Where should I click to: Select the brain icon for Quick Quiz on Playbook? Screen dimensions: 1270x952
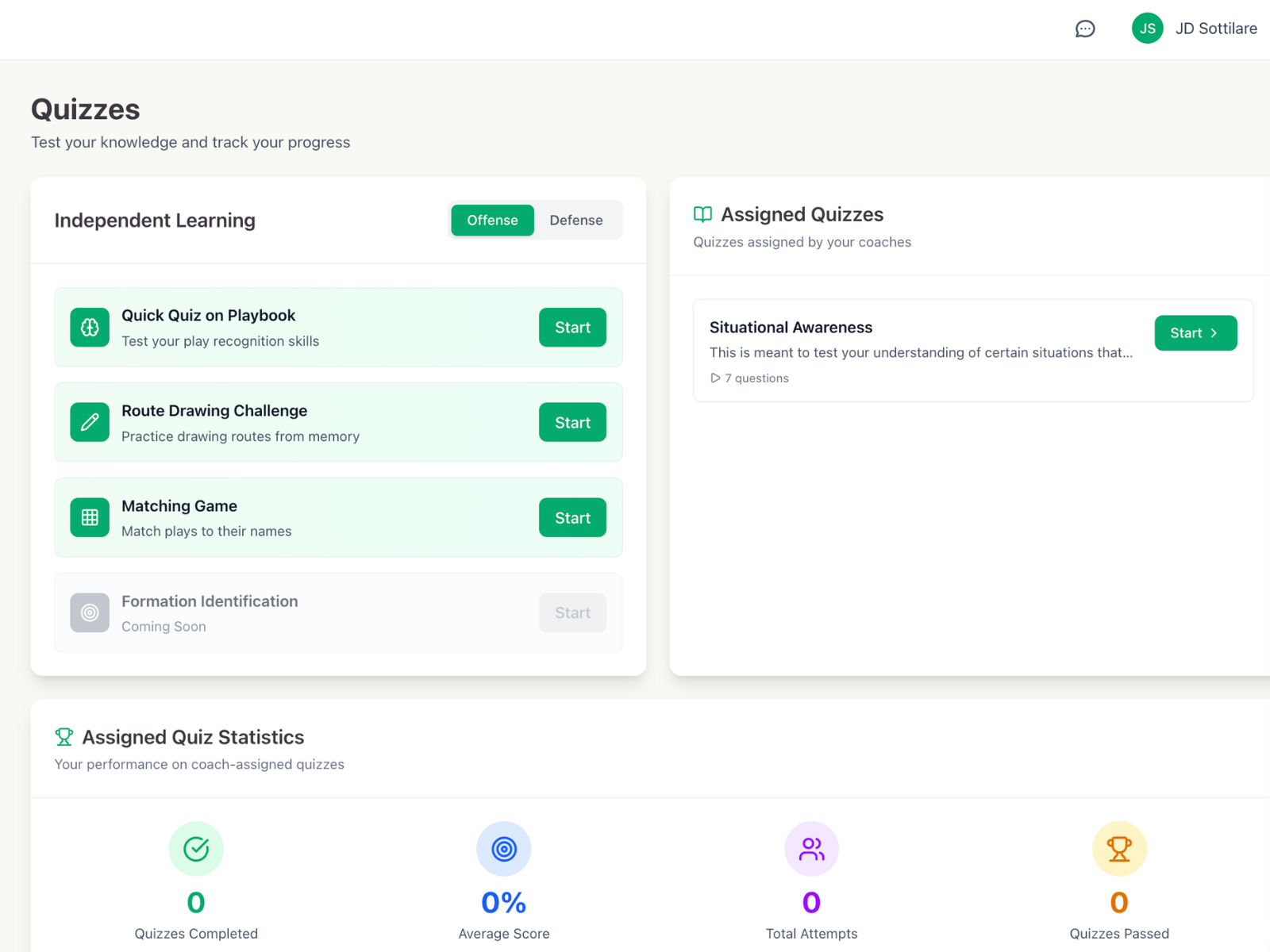pos(90,327)
